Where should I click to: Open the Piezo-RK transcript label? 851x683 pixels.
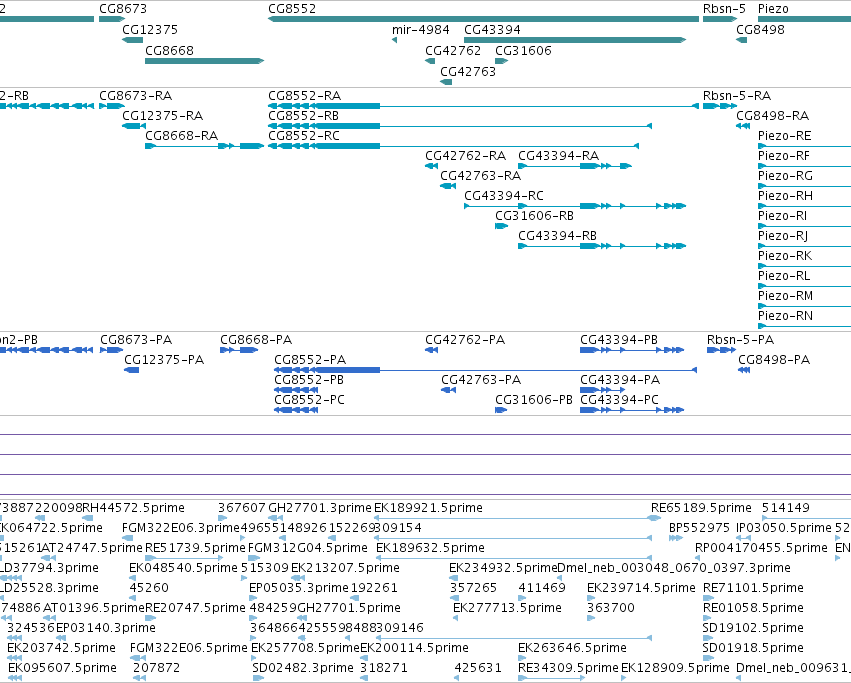(x=785, y=256)
